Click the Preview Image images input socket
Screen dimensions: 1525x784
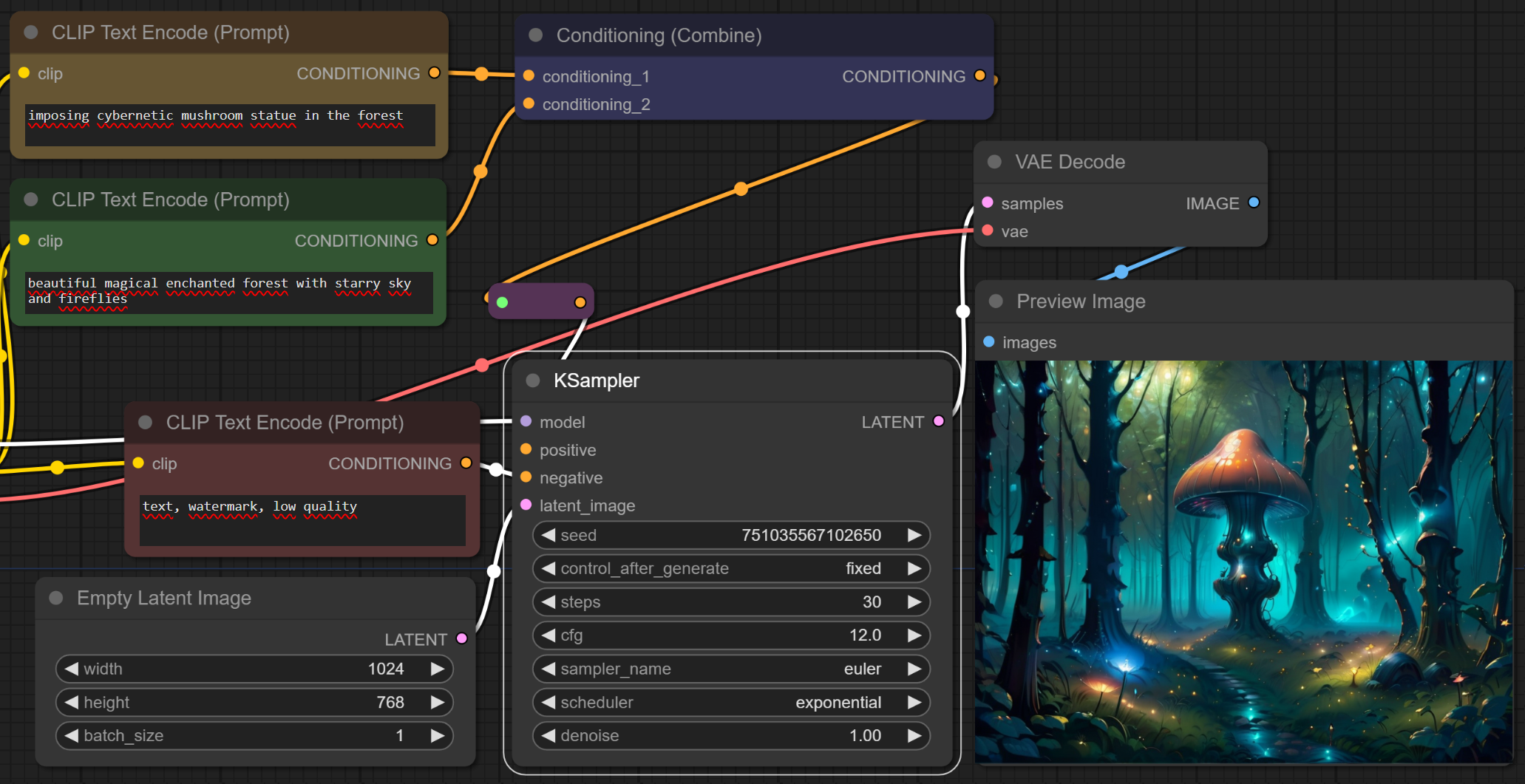coord(989,341)
